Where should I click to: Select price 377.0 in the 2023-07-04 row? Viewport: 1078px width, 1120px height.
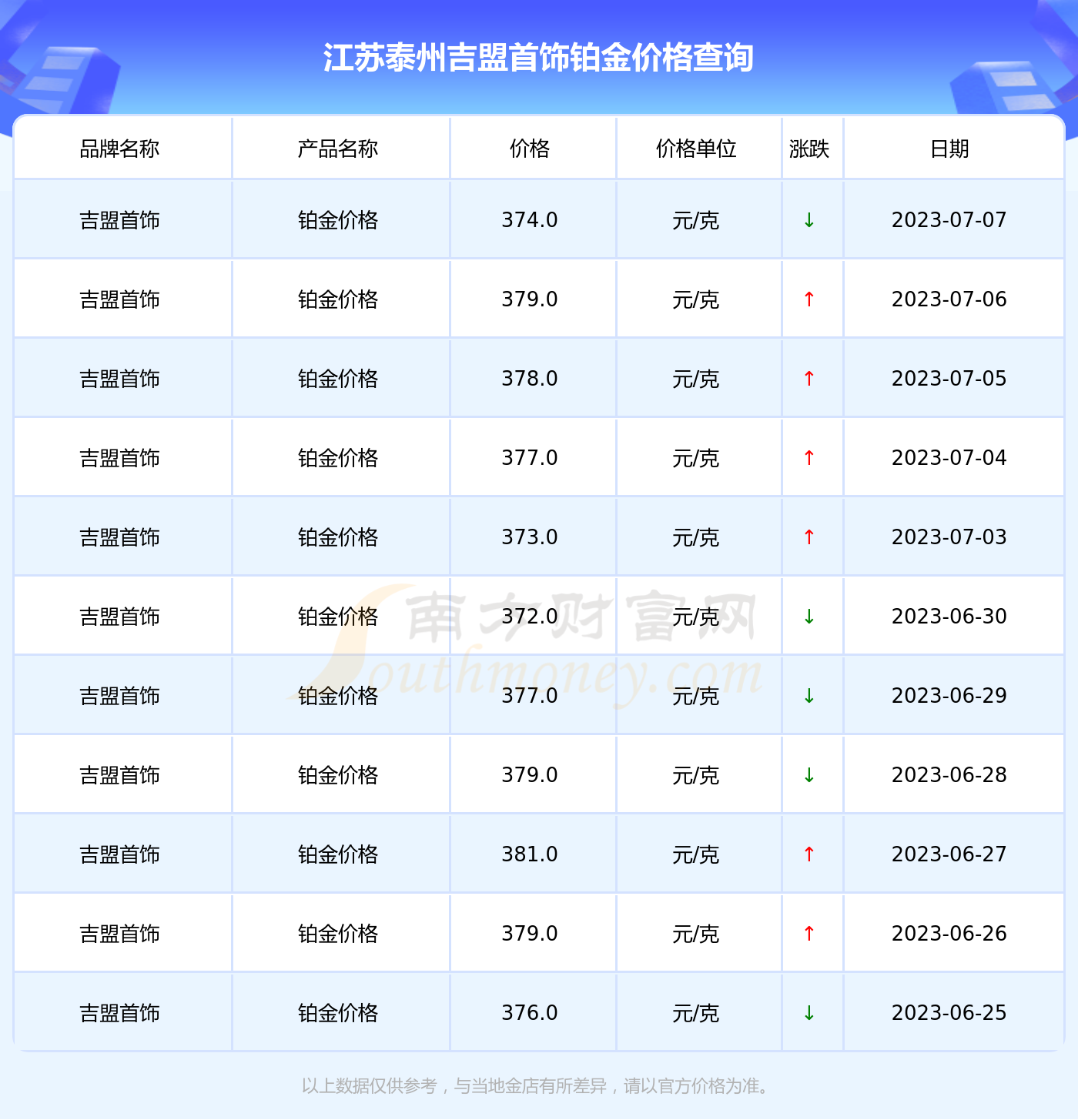click(530, 458)
